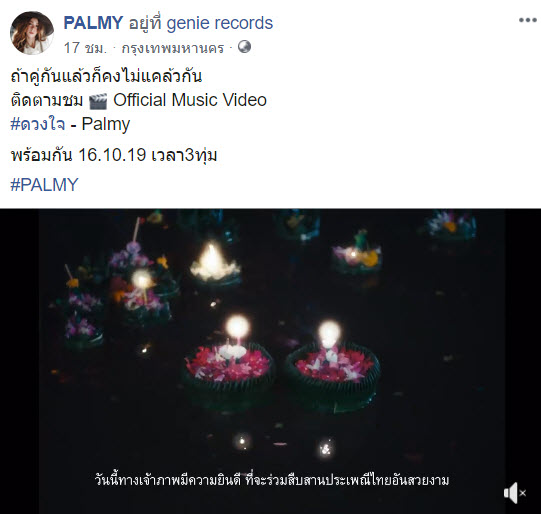Follow the #ดวงใจ hashtag
Image resolution: width=541 pixels, height=514 pixels.
(x=38, y=124)
